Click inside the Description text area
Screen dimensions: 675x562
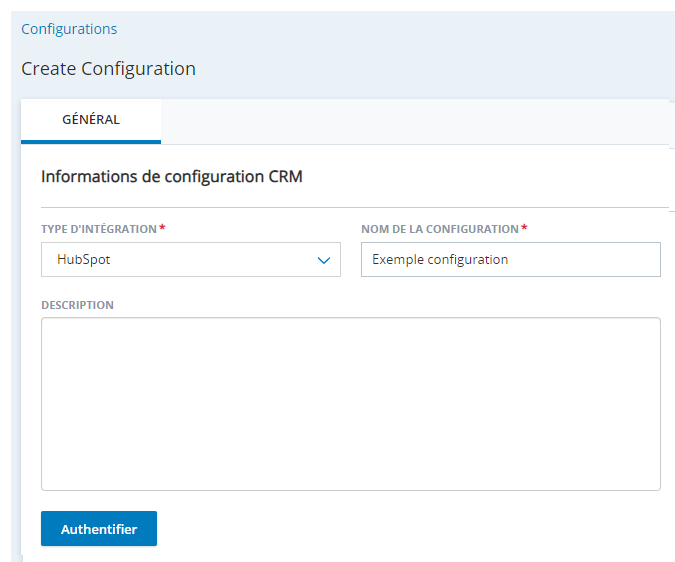[351, 404]
